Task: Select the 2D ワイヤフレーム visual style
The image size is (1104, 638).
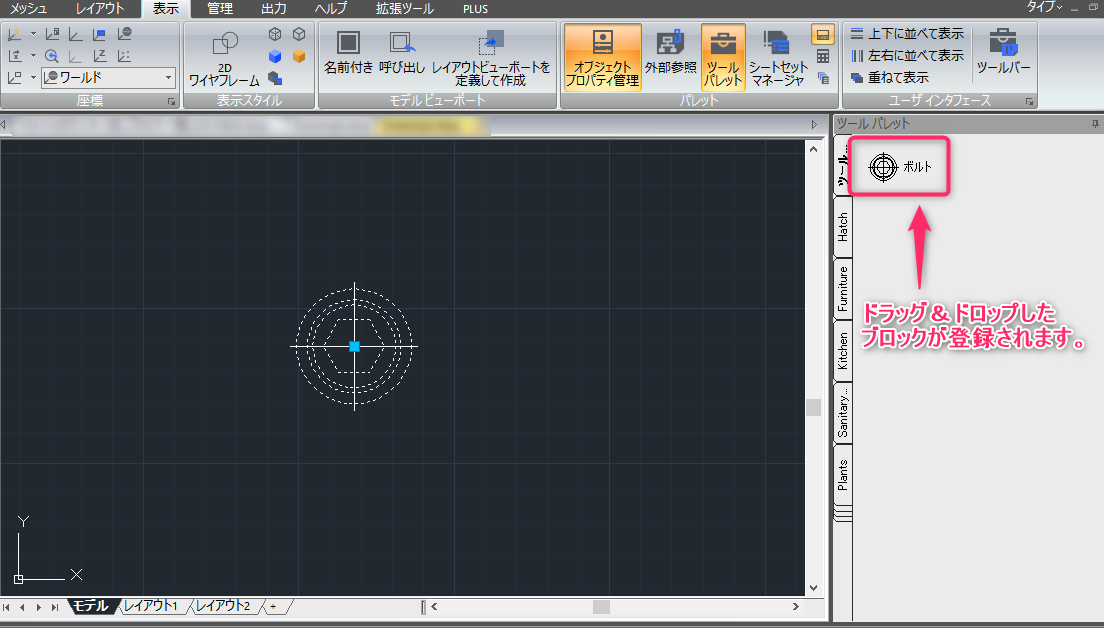Action: pos(225,58)
